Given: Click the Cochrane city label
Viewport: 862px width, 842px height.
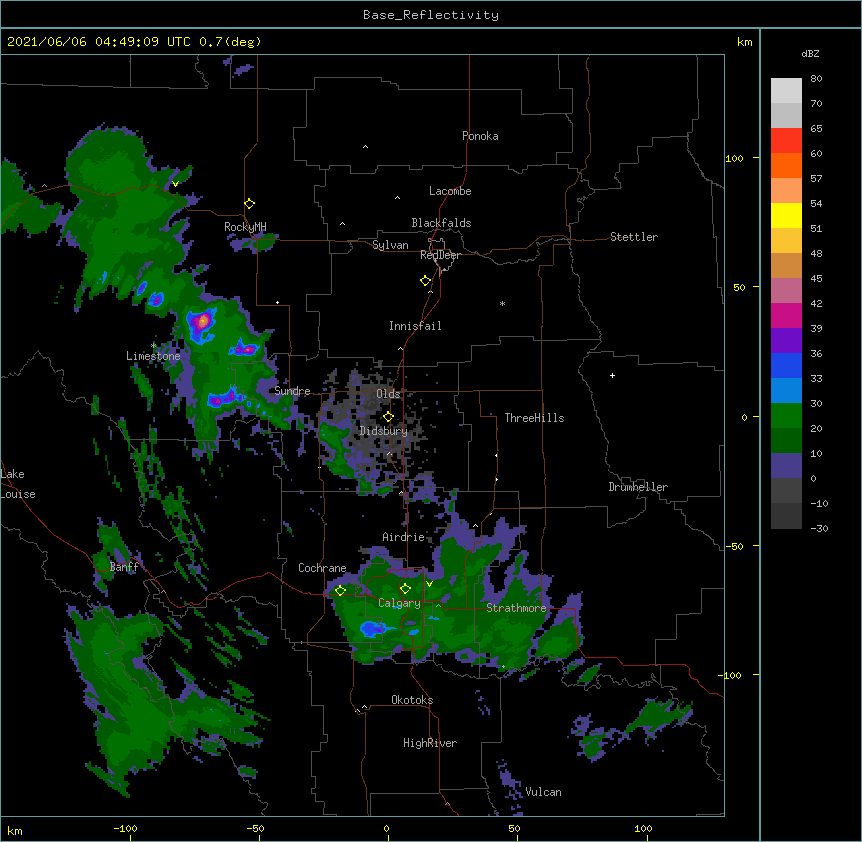Looking at the screenshot, I should (322, 568).
